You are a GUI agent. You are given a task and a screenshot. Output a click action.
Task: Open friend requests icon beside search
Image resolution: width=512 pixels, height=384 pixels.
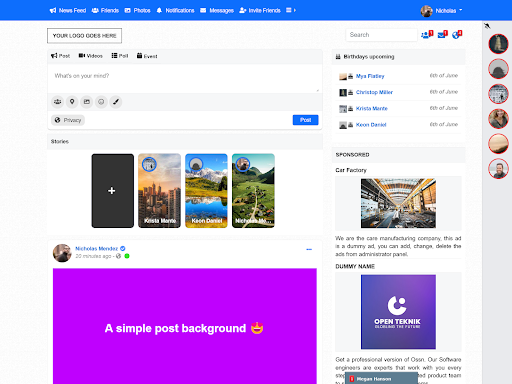[427, 34]
